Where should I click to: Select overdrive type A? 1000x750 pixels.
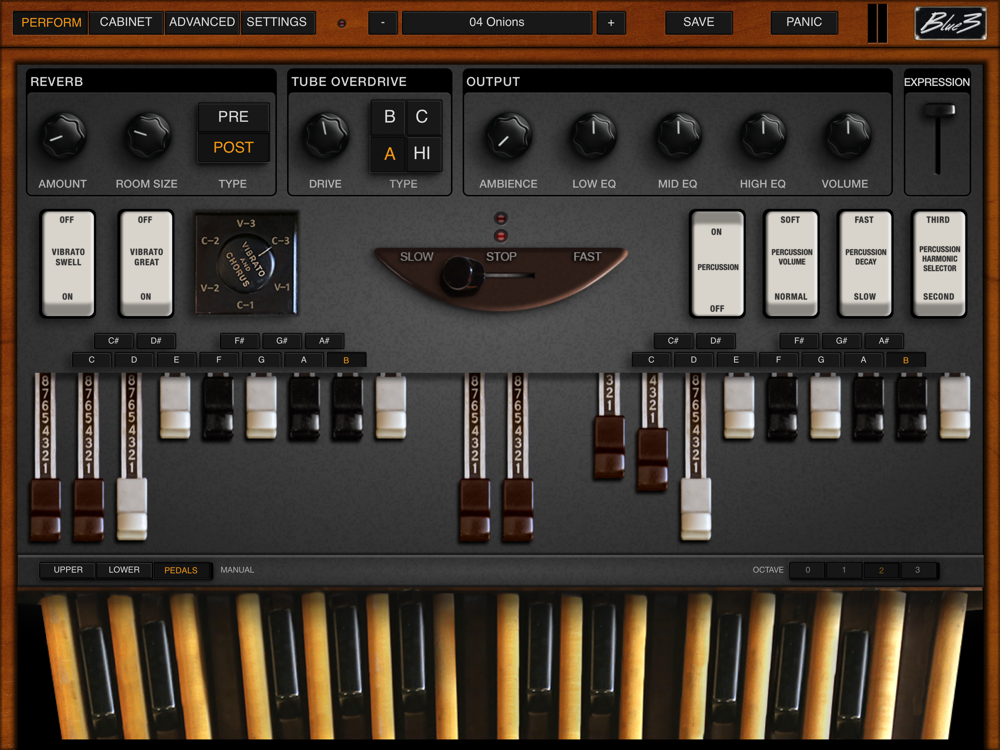click(389, 154)
